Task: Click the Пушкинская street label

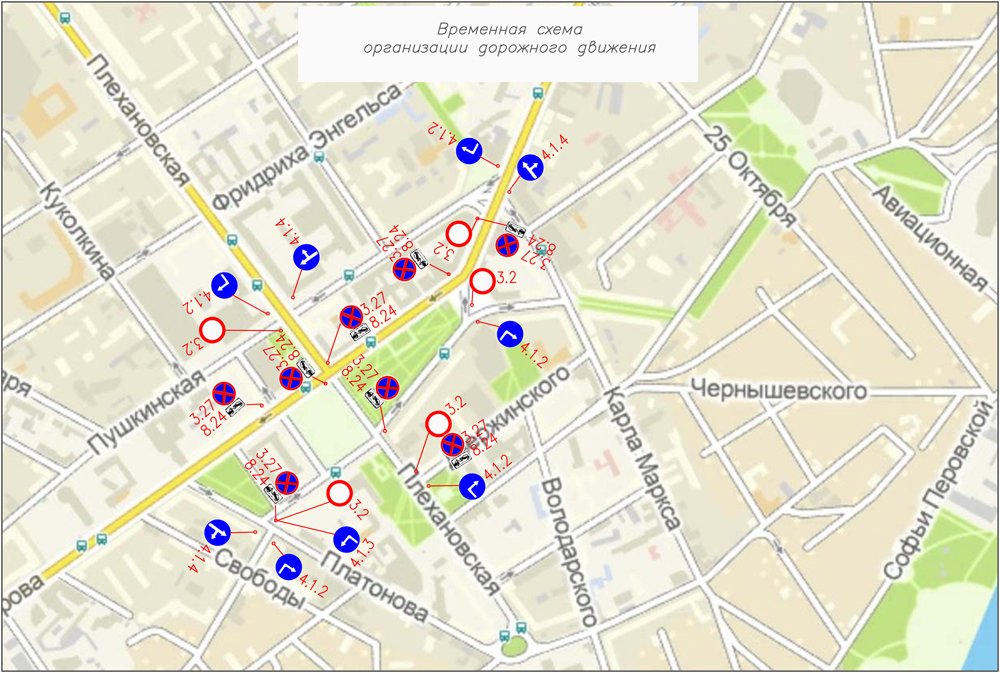Action: [139, 410]
